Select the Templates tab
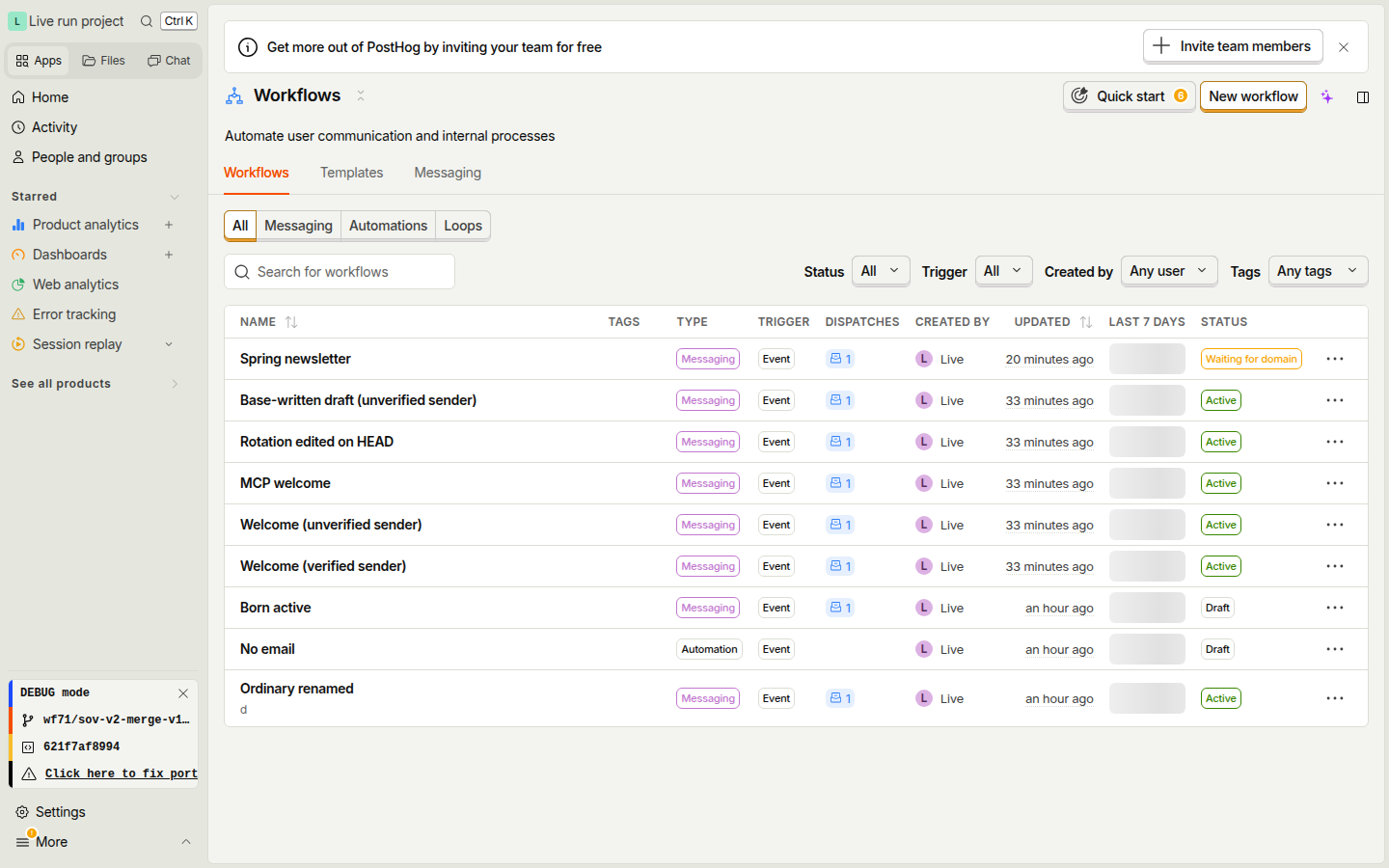This screenshot has height=868, width=1389. pyautogui.click(x=351, y=173)
